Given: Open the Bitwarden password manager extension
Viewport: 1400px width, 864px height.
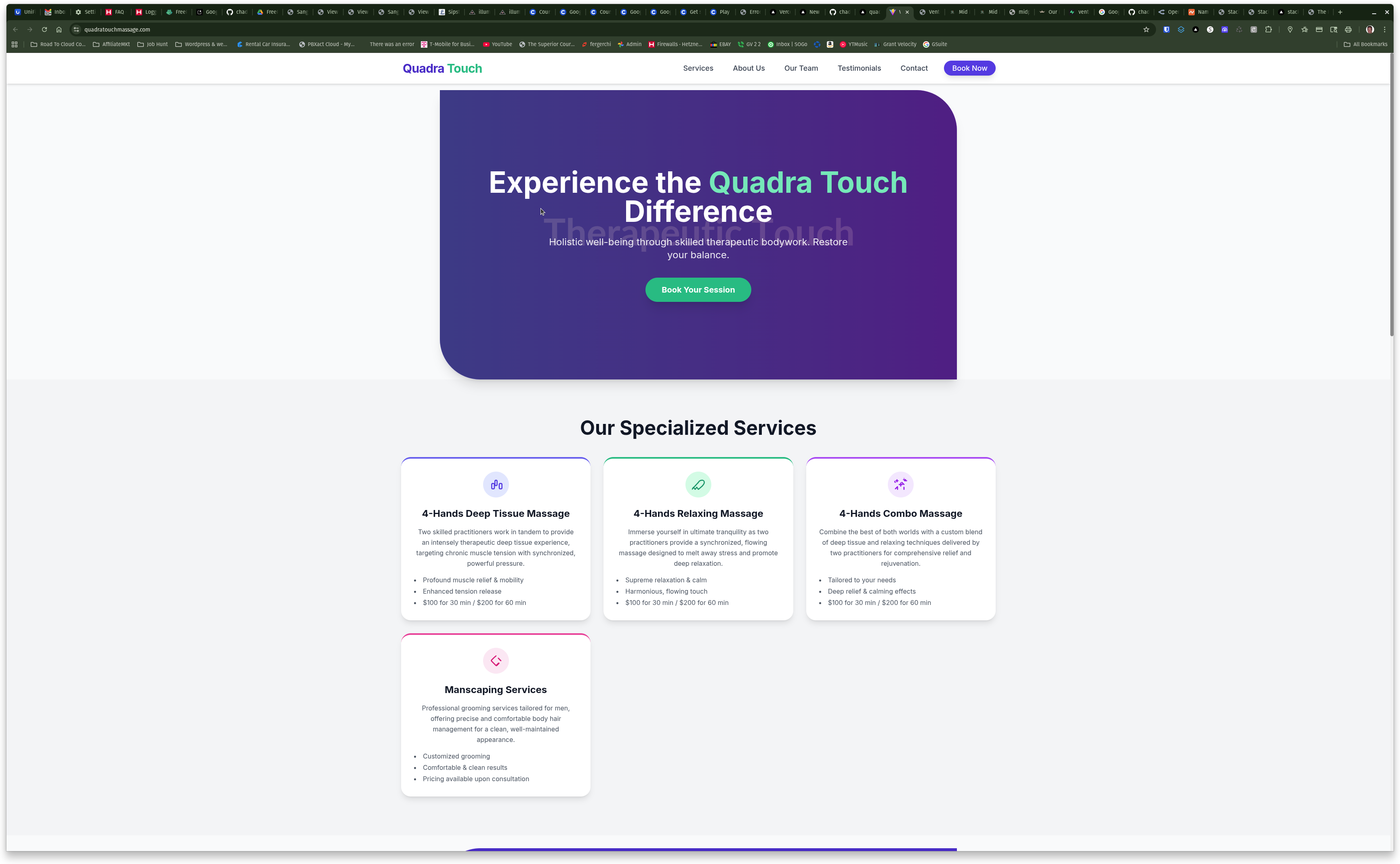Looking at the screenshot, I should [x=1167, y=29].
